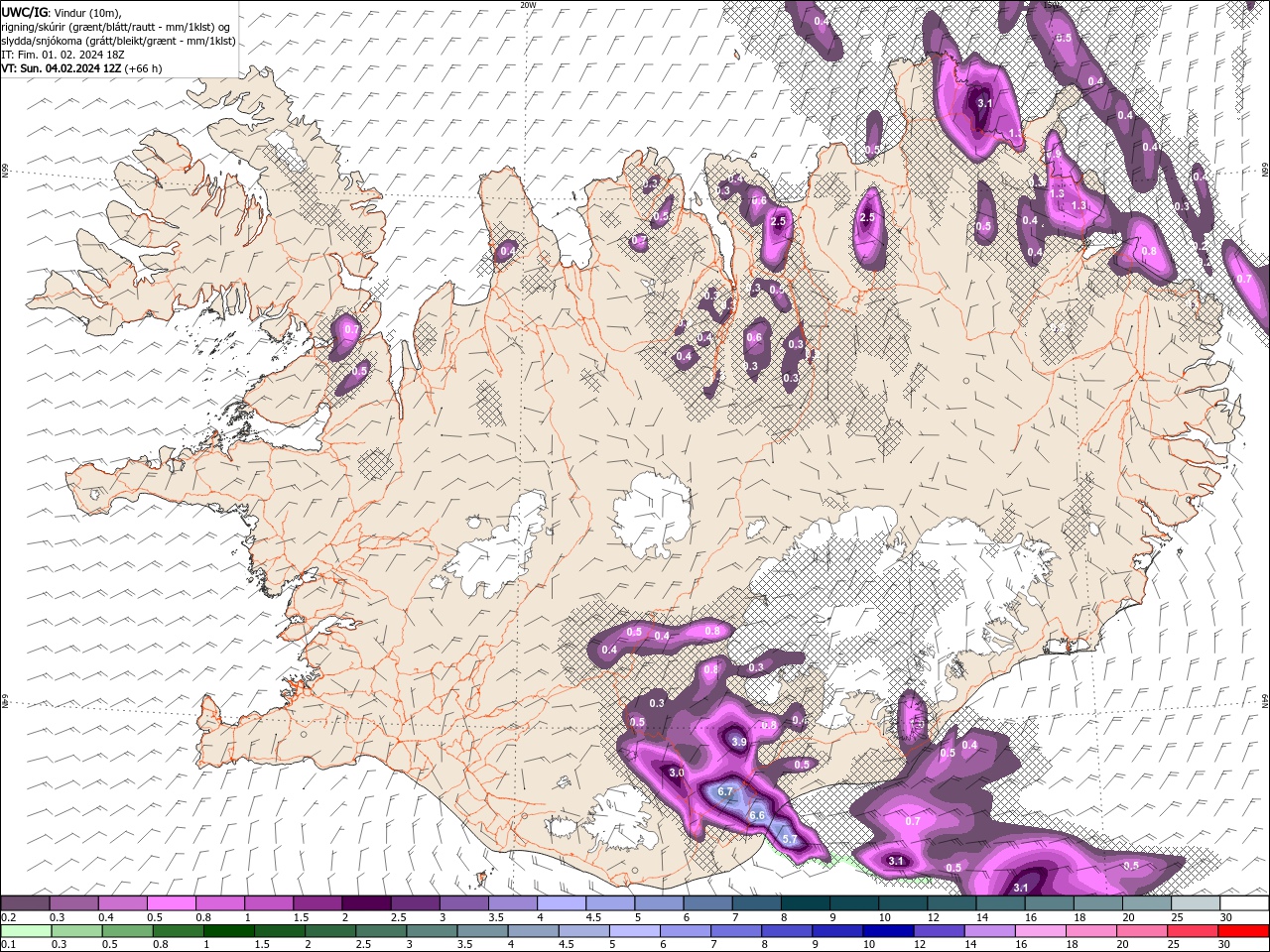Click the 64N latitude label on the left edge
Image resolution: width=1270 pixels, height=952 pixels.
click(x=4, y=700)
